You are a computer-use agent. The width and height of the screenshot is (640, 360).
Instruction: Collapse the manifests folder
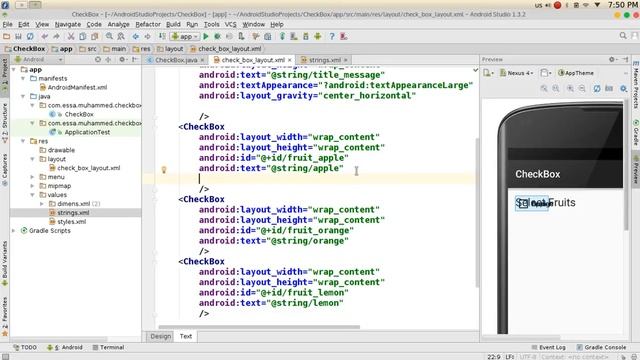click(x=23, y=78)
